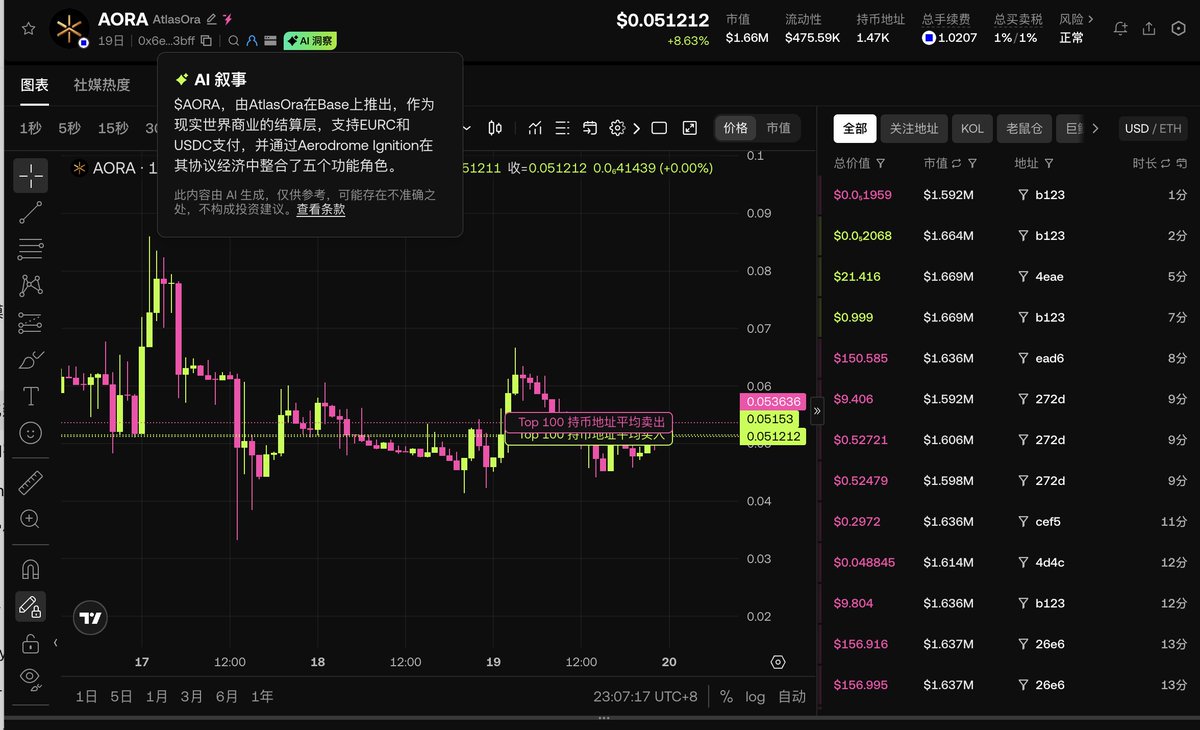This screenshot has width=1200, height=730.
Task: Toggle chart to 价格 mode
Action: 735,128
